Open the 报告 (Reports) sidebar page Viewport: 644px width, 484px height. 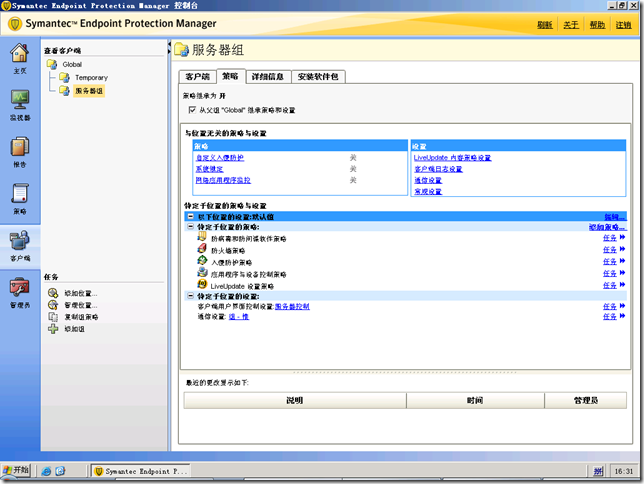click(20, 152)
